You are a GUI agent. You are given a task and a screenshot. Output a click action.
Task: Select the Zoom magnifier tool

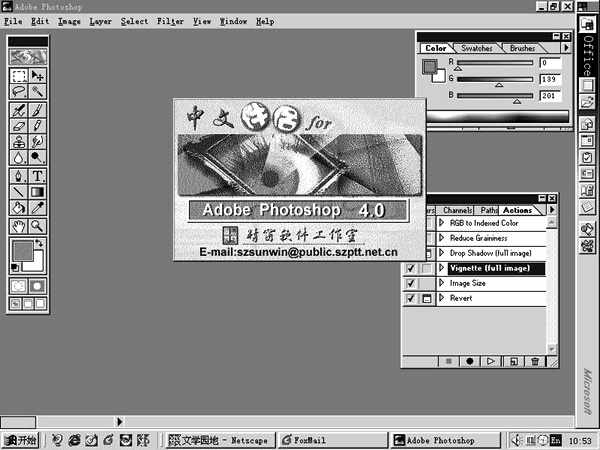(x=37, y=226)
